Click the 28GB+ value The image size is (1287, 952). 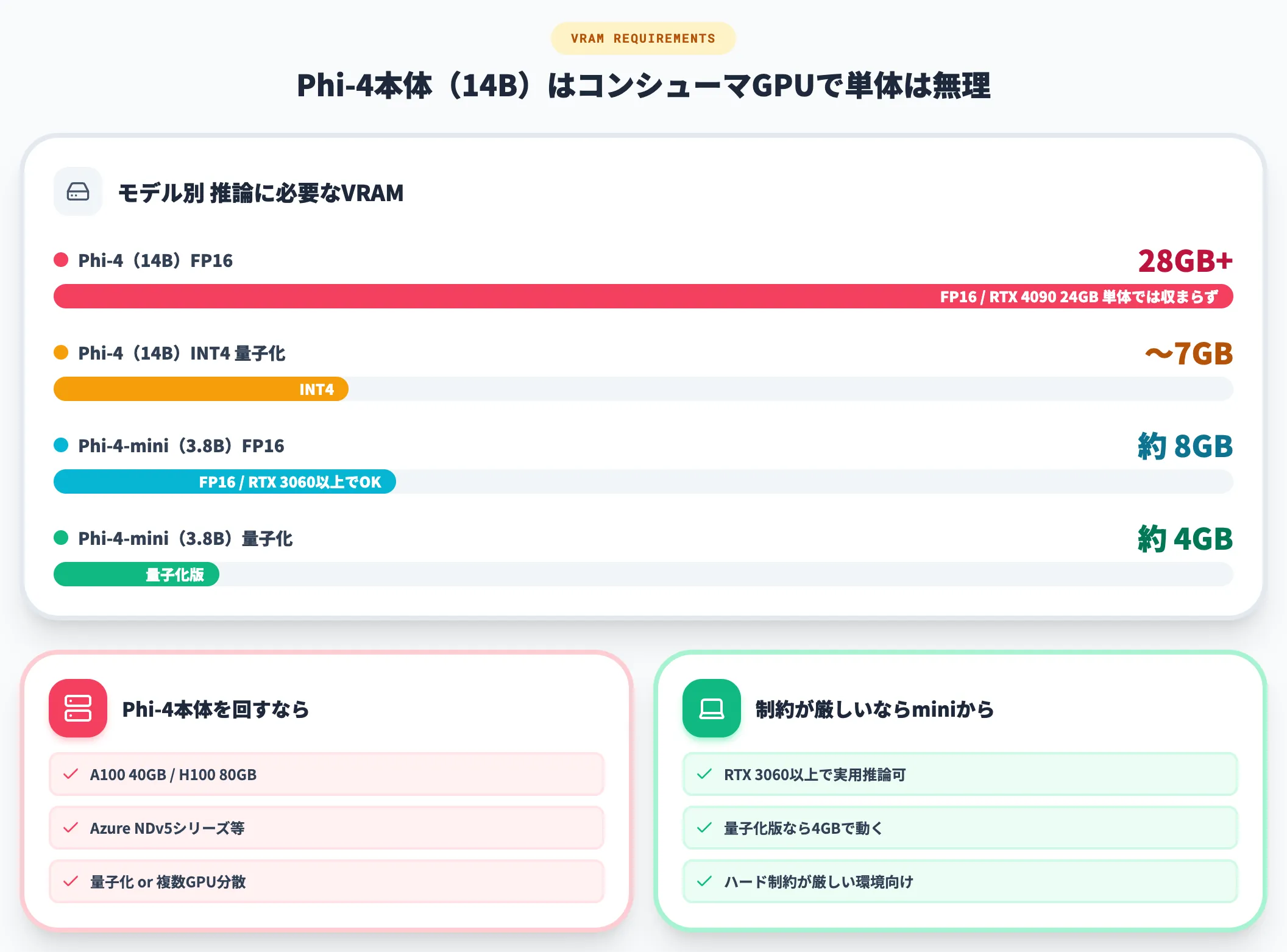pyautogui.click(x=1185, y=261)
